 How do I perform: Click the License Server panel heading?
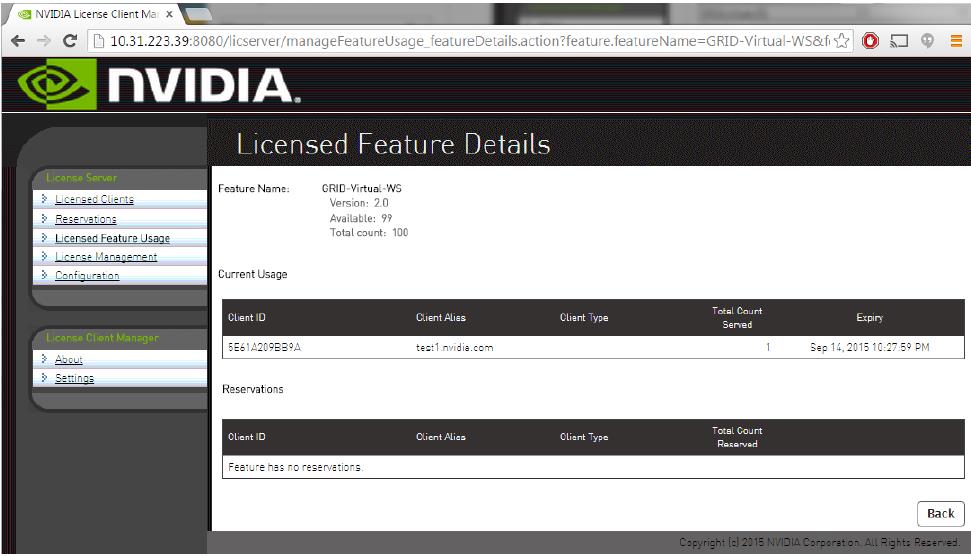tap(81, 178)
